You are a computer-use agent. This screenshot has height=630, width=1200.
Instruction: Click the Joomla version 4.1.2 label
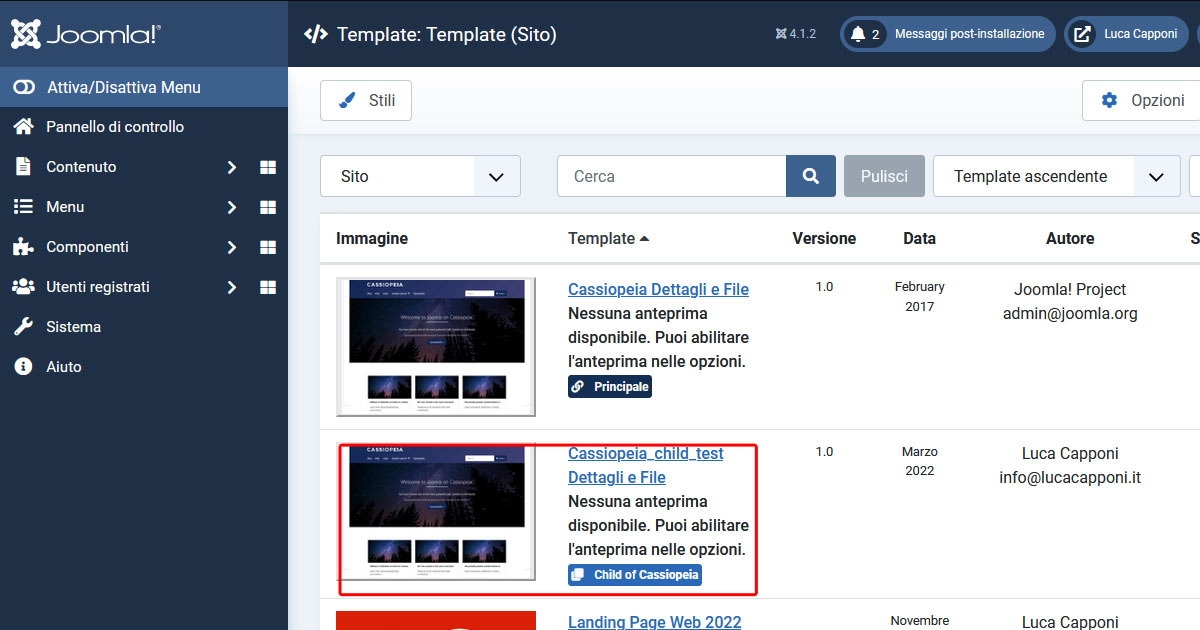(x=796, y=34)
